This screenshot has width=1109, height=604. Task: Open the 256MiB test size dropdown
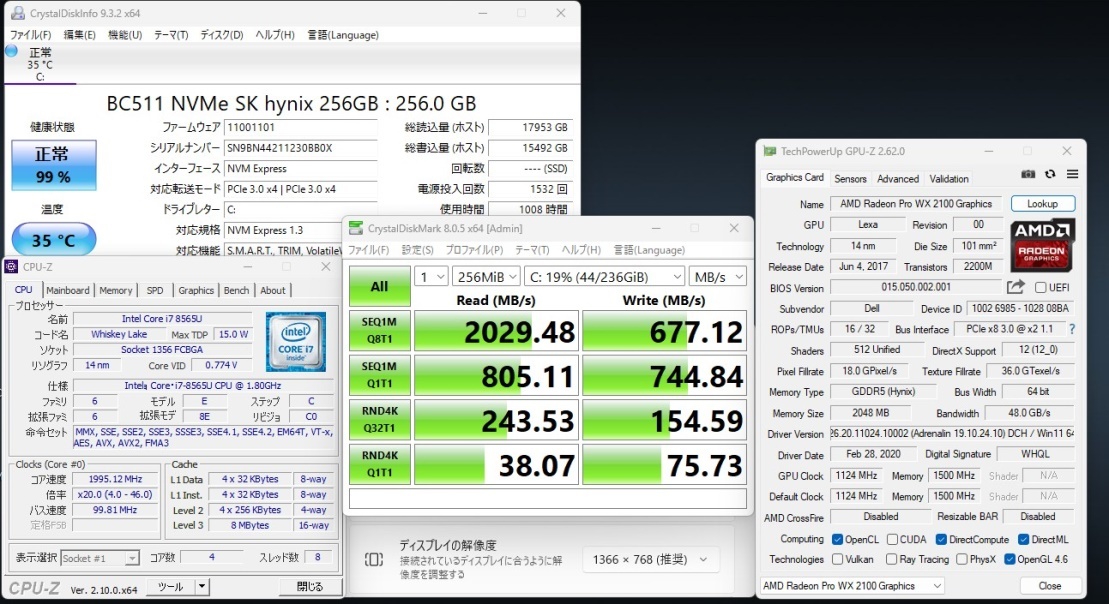point(487,277)
